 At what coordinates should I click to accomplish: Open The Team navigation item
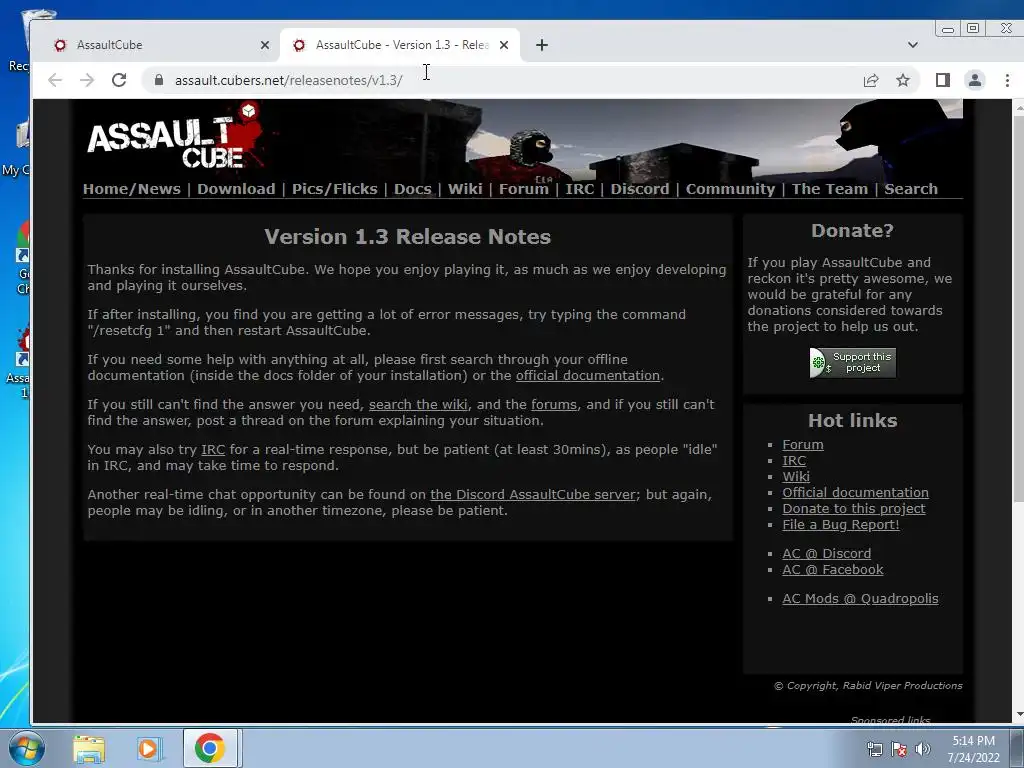click(829, 189)
